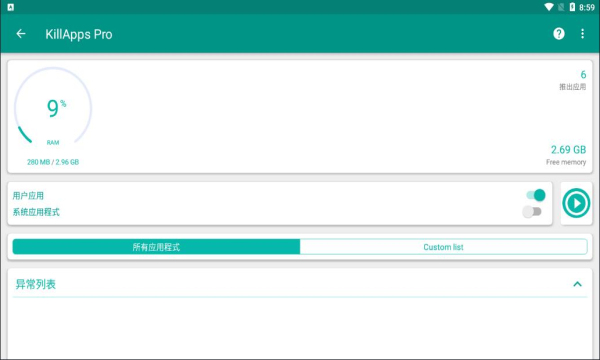Click the 异常列表 header text
The height and width of the screenshot is (360, 600).
36,284
